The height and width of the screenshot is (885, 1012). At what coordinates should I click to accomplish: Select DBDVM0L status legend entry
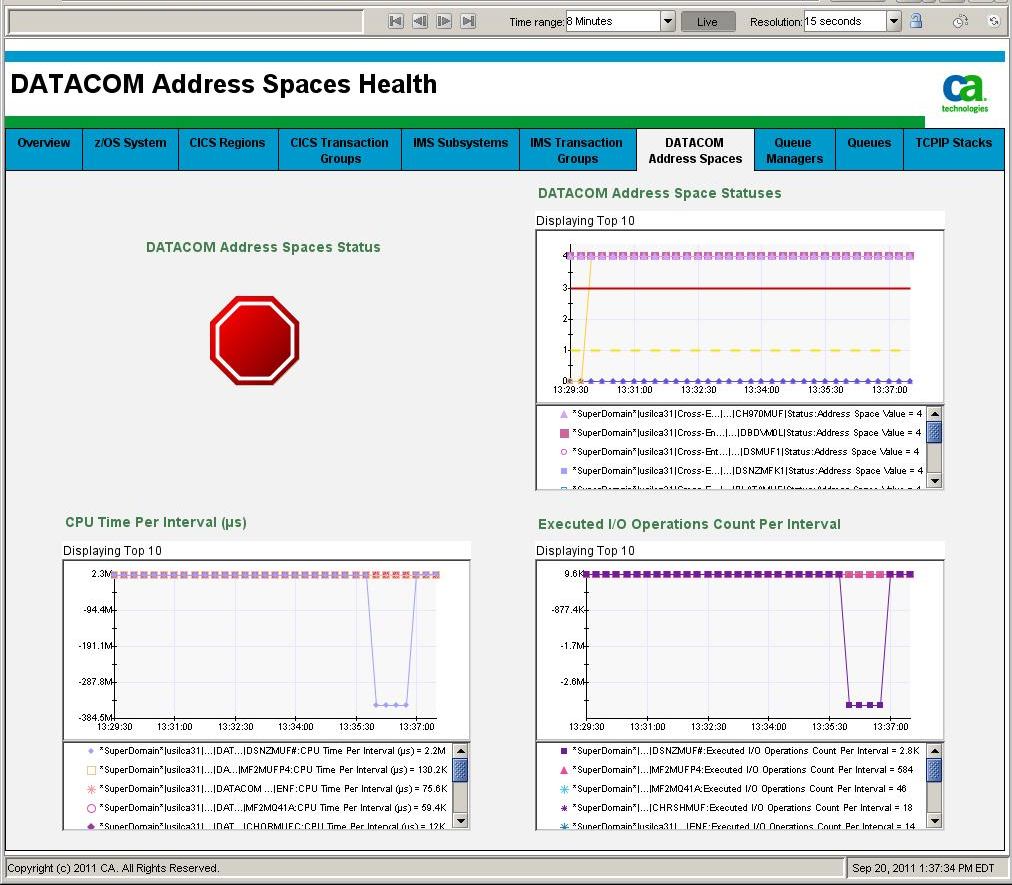(740, 432)
